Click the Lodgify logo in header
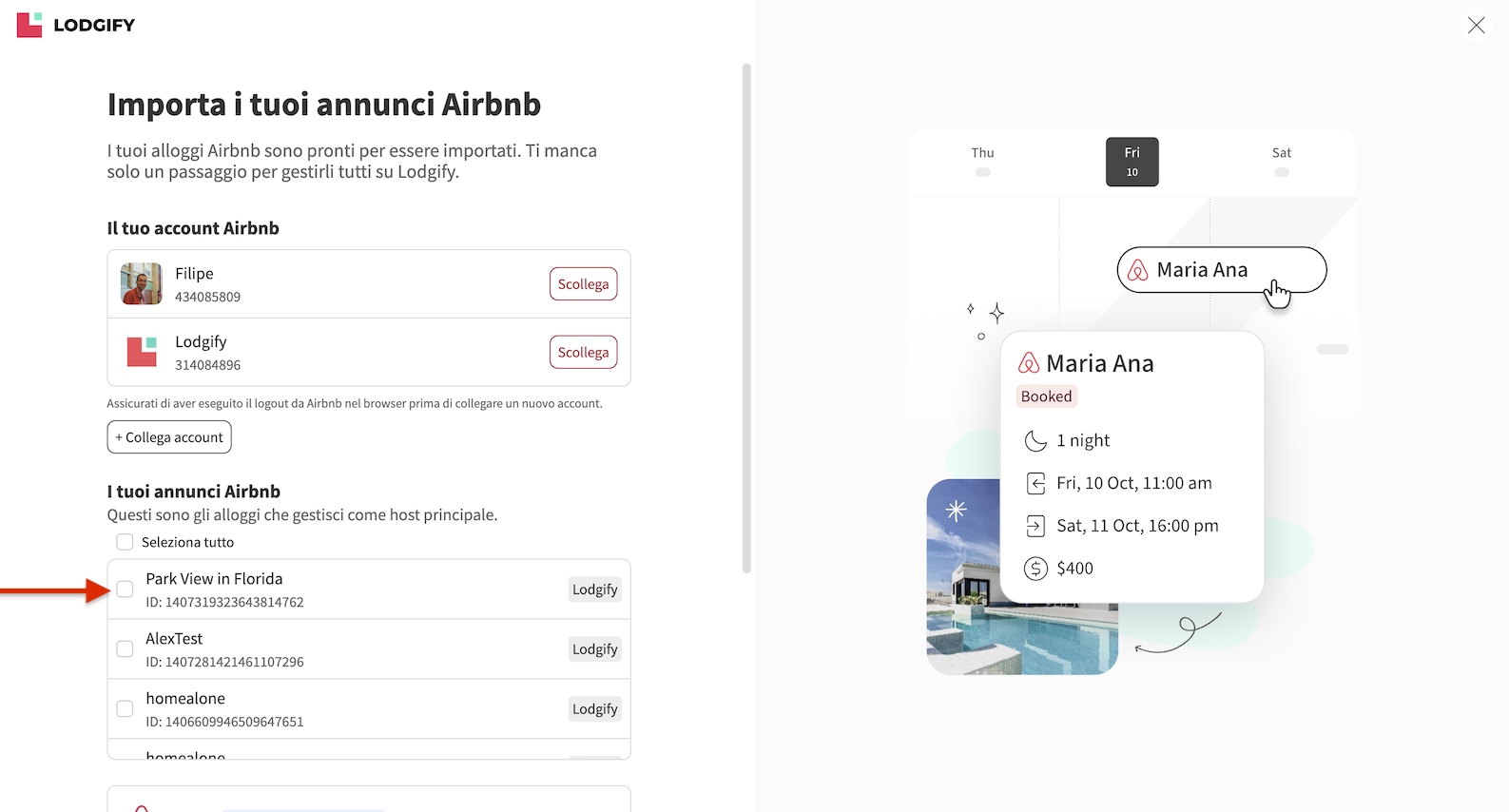The image size is (1509, 812). point(76,25)
